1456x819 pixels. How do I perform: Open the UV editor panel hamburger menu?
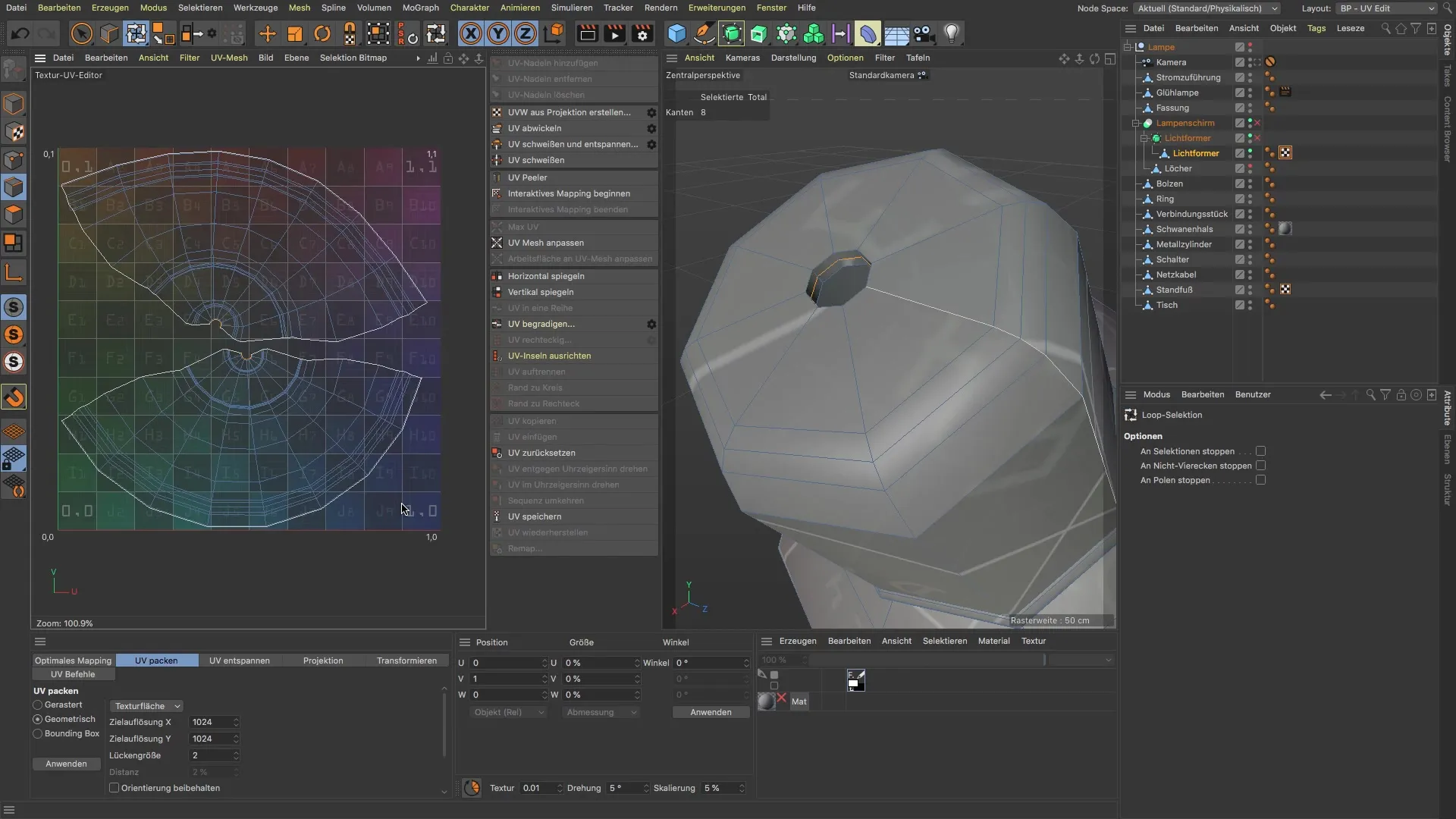point(39,58)
